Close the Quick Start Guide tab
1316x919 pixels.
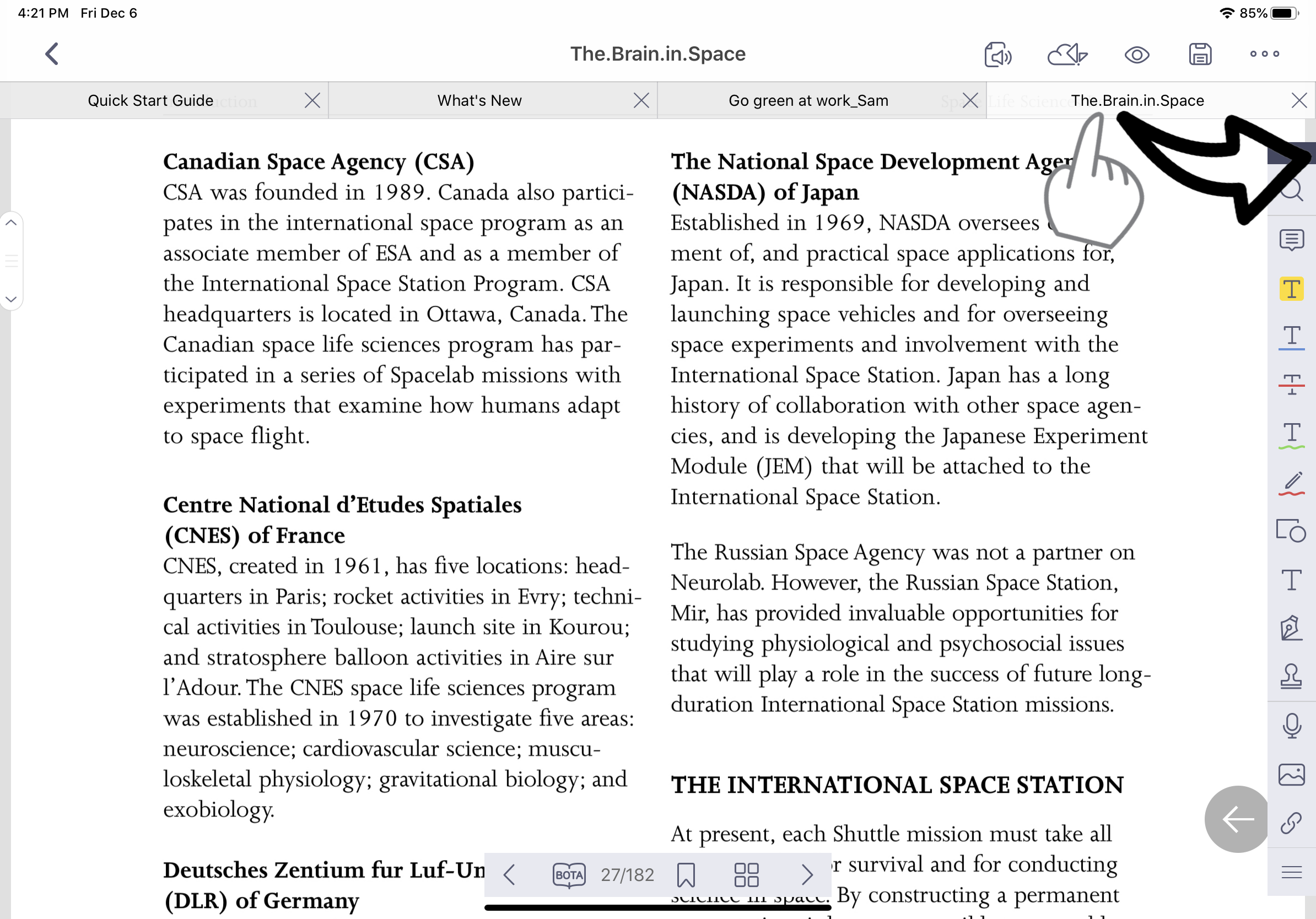pyautogui.click(x=312, y=100)
